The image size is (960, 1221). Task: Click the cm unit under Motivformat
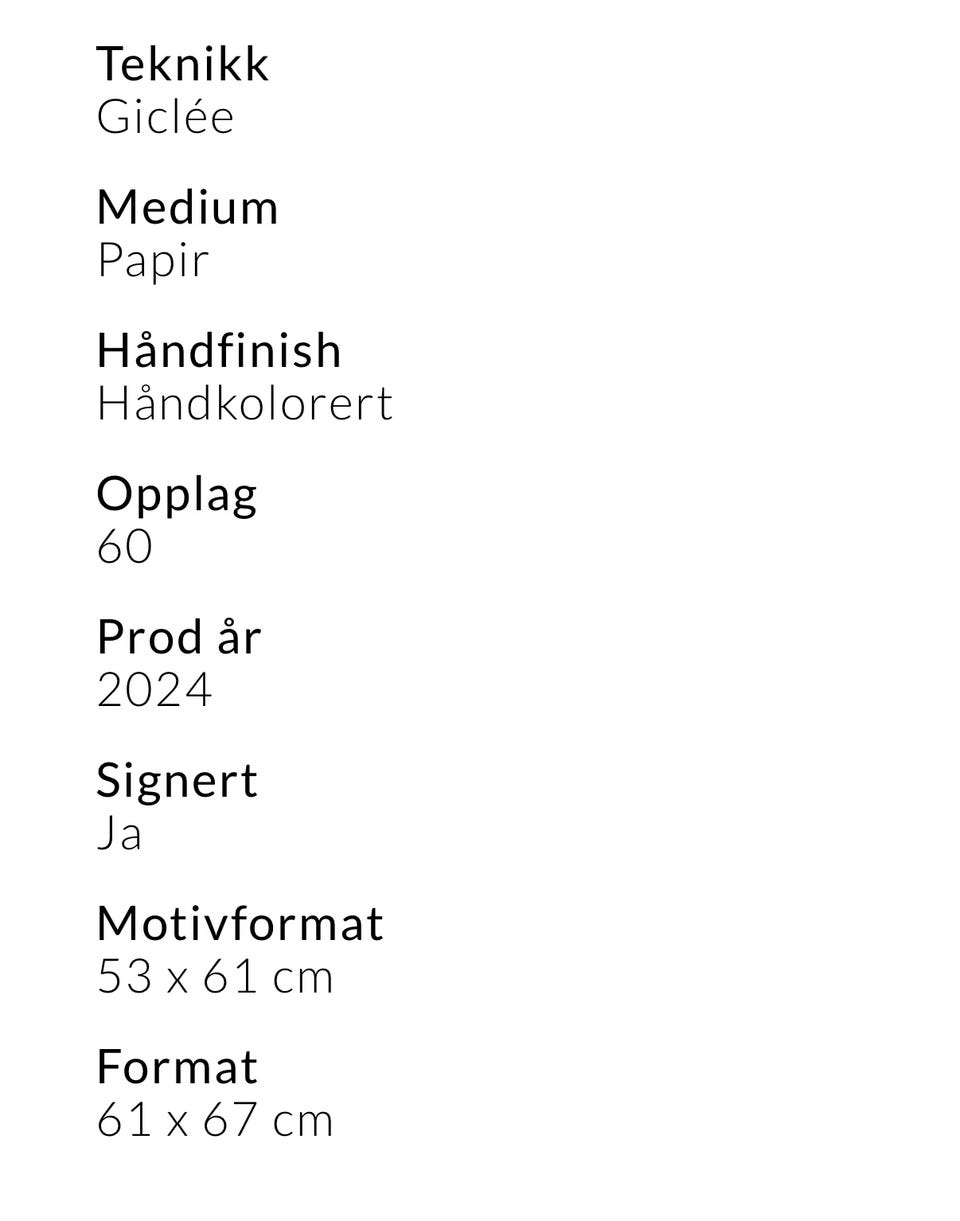(302, 978)
